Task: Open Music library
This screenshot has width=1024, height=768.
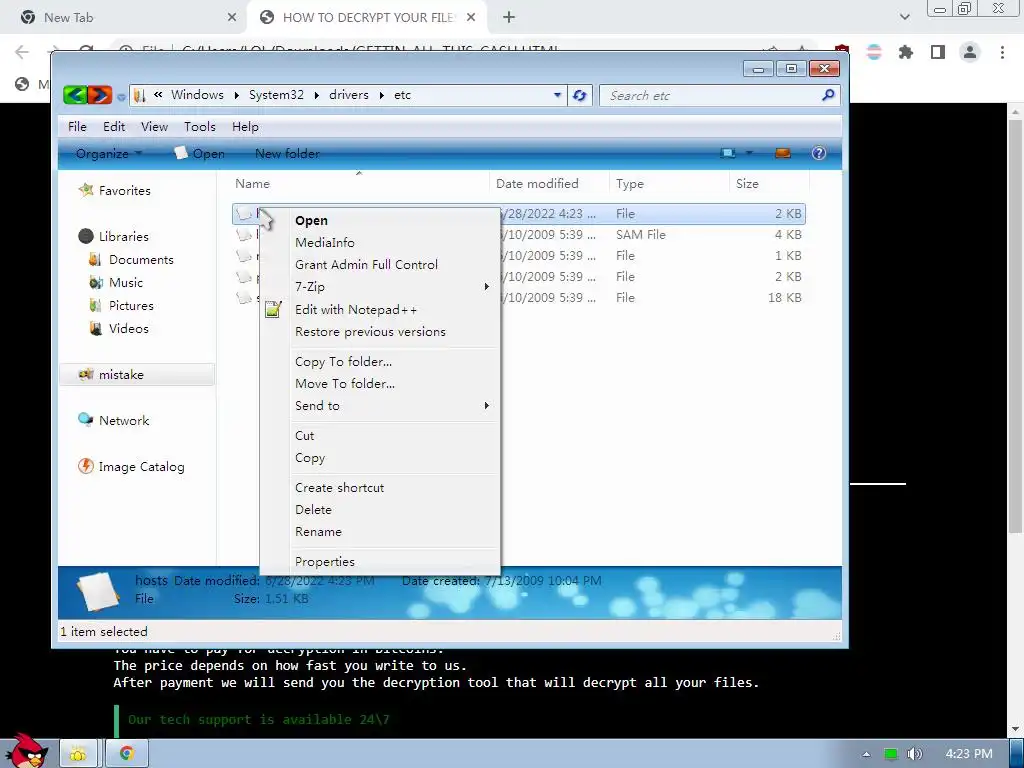Action: coord(116,283)
